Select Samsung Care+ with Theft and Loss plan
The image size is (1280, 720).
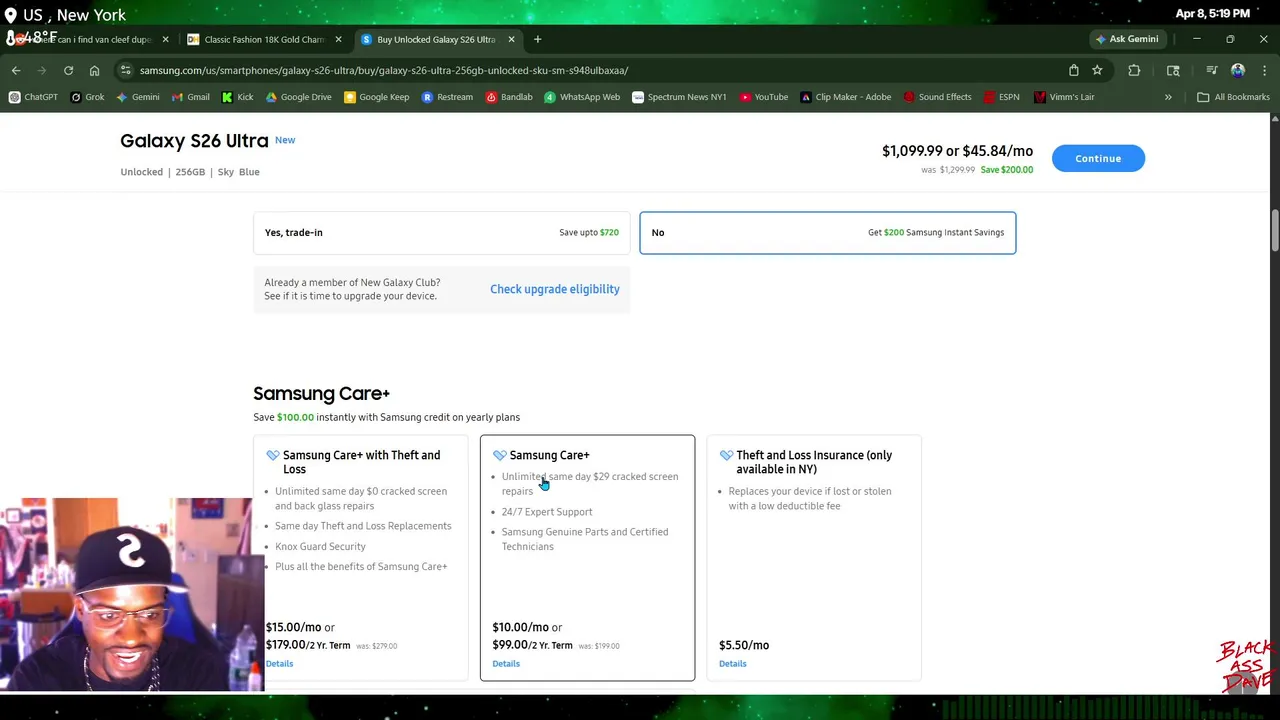[x=360, y=557]
